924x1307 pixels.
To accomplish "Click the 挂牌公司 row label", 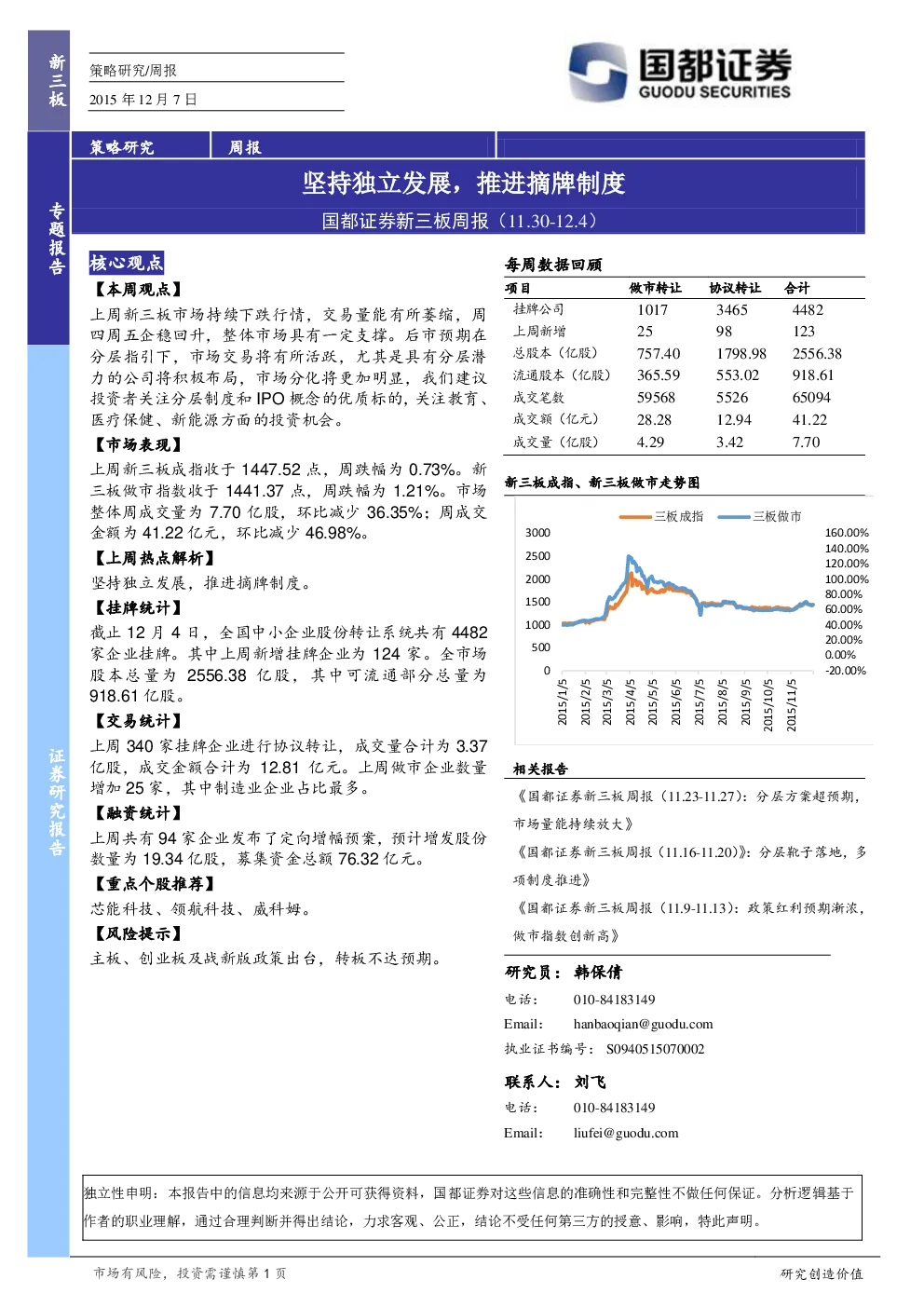I will coord(539,309).
